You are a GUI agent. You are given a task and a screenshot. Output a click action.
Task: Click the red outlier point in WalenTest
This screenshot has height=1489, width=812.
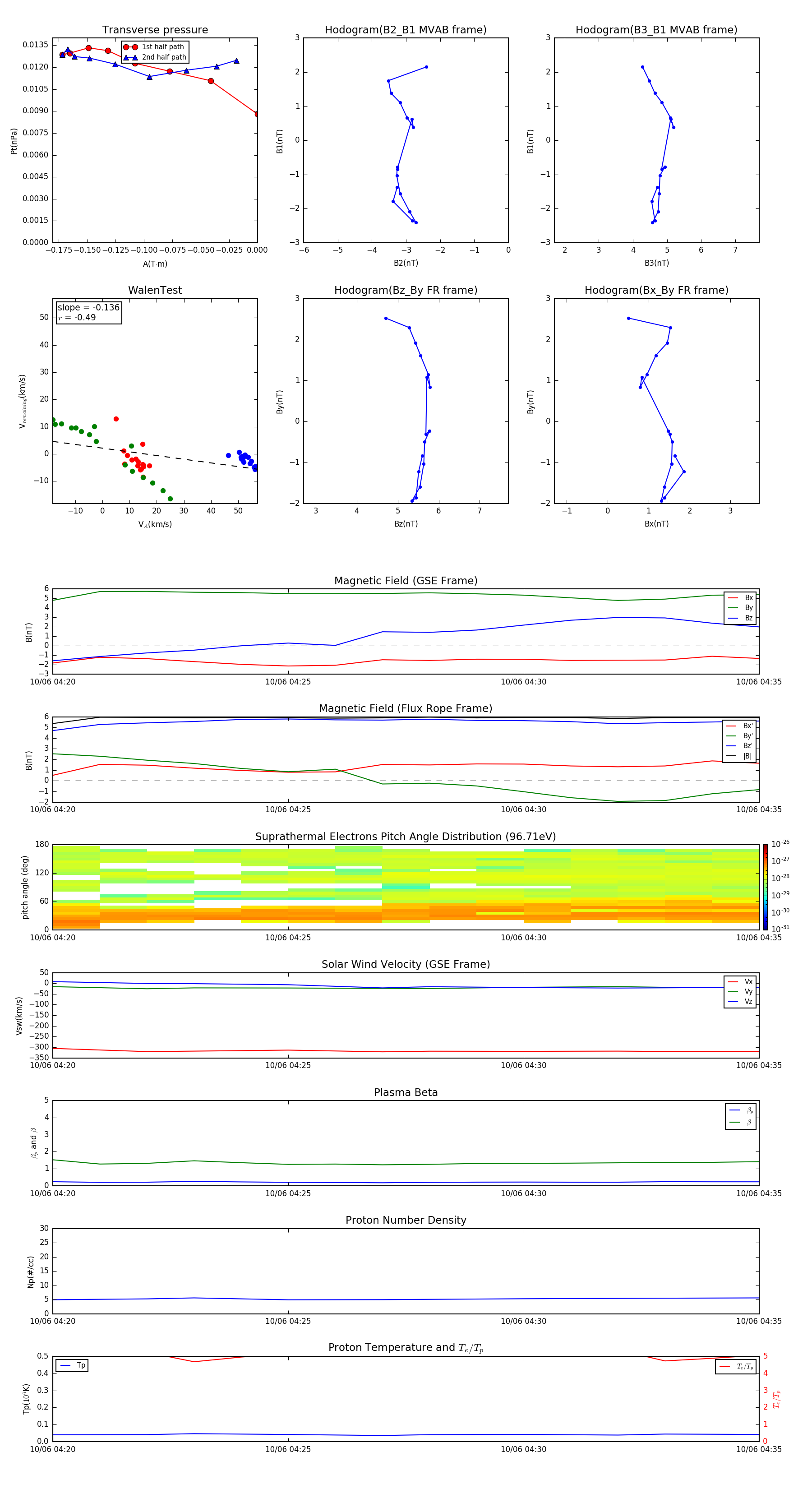click(116, 419)
